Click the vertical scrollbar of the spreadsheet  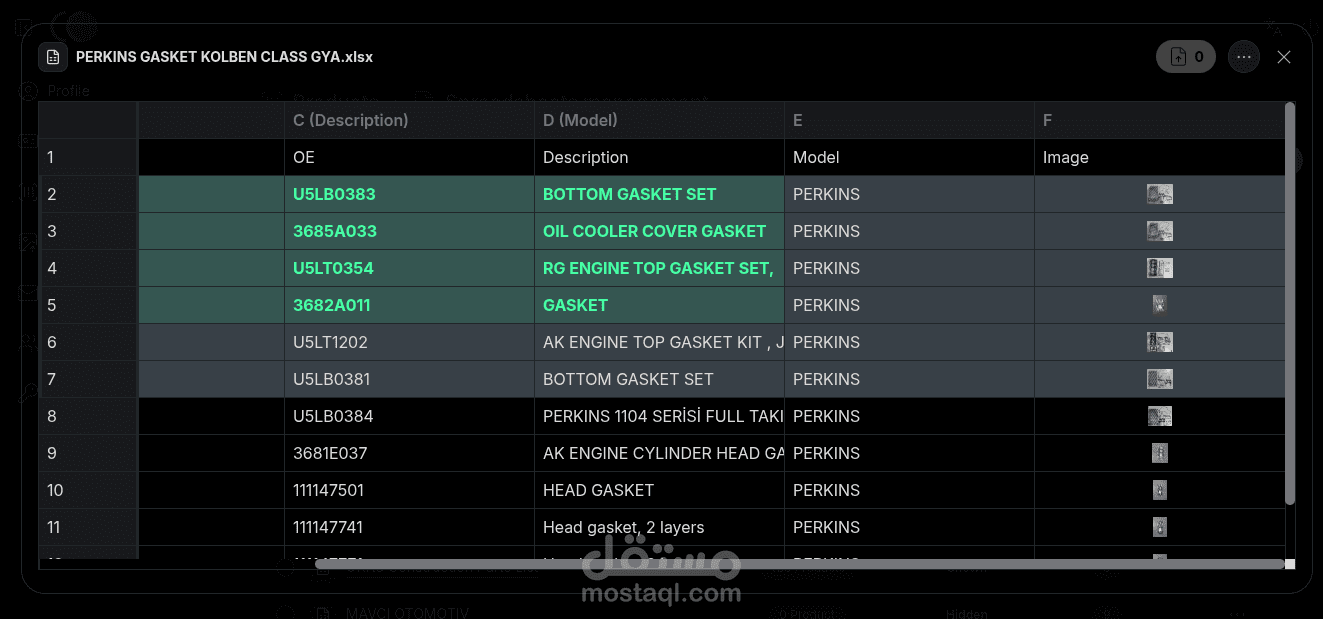(1290, 303)
